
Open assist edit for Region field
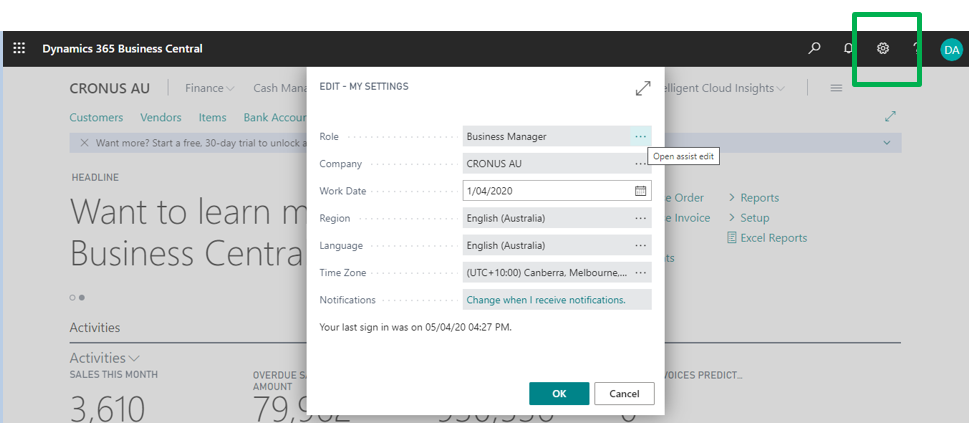(x=640, y=218)
